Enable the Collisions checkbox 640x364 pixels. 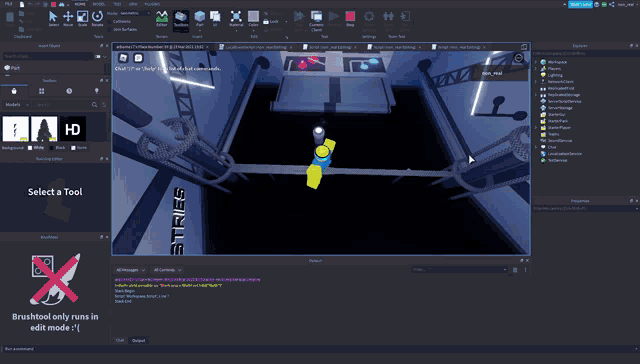pos(110,21)
